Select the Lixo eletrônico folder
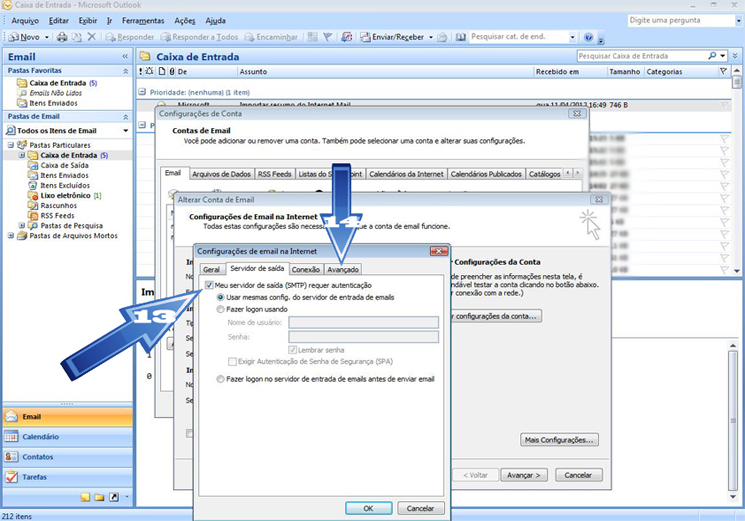The image size is (745, 521). tap(65, 195)
